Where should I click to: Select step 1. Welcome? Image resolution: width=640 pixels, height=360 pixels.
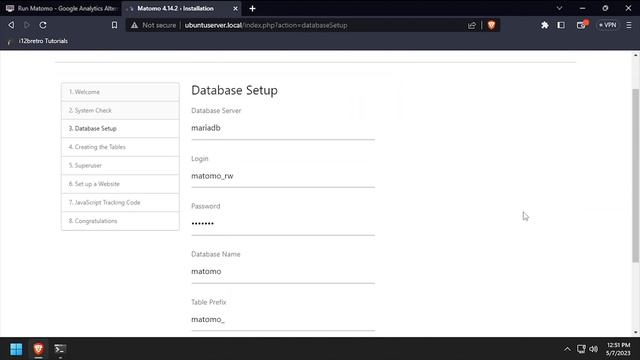tap(120, 92)
